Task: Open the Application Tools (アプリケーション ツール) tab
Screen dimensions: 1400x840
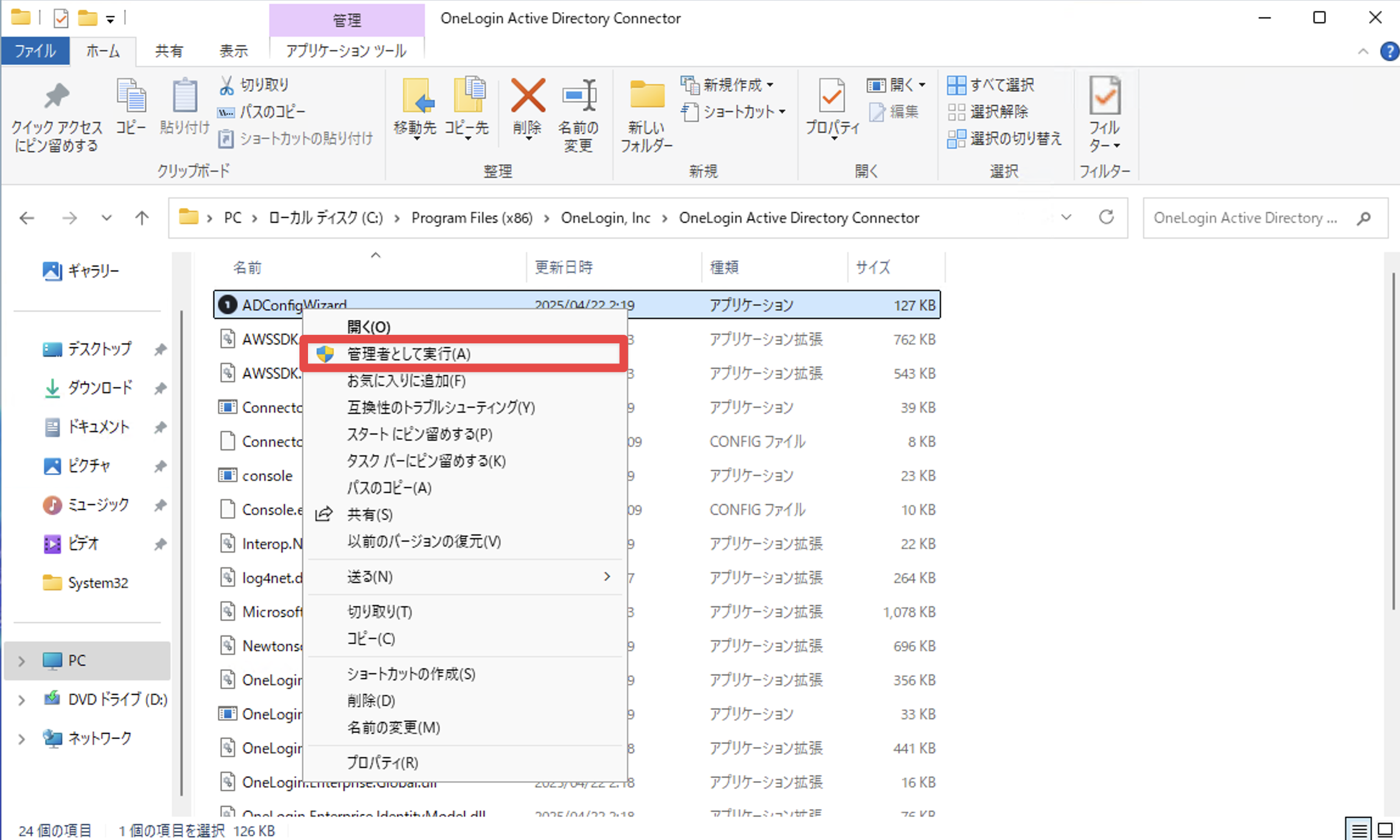Action: tap(346, 51)
